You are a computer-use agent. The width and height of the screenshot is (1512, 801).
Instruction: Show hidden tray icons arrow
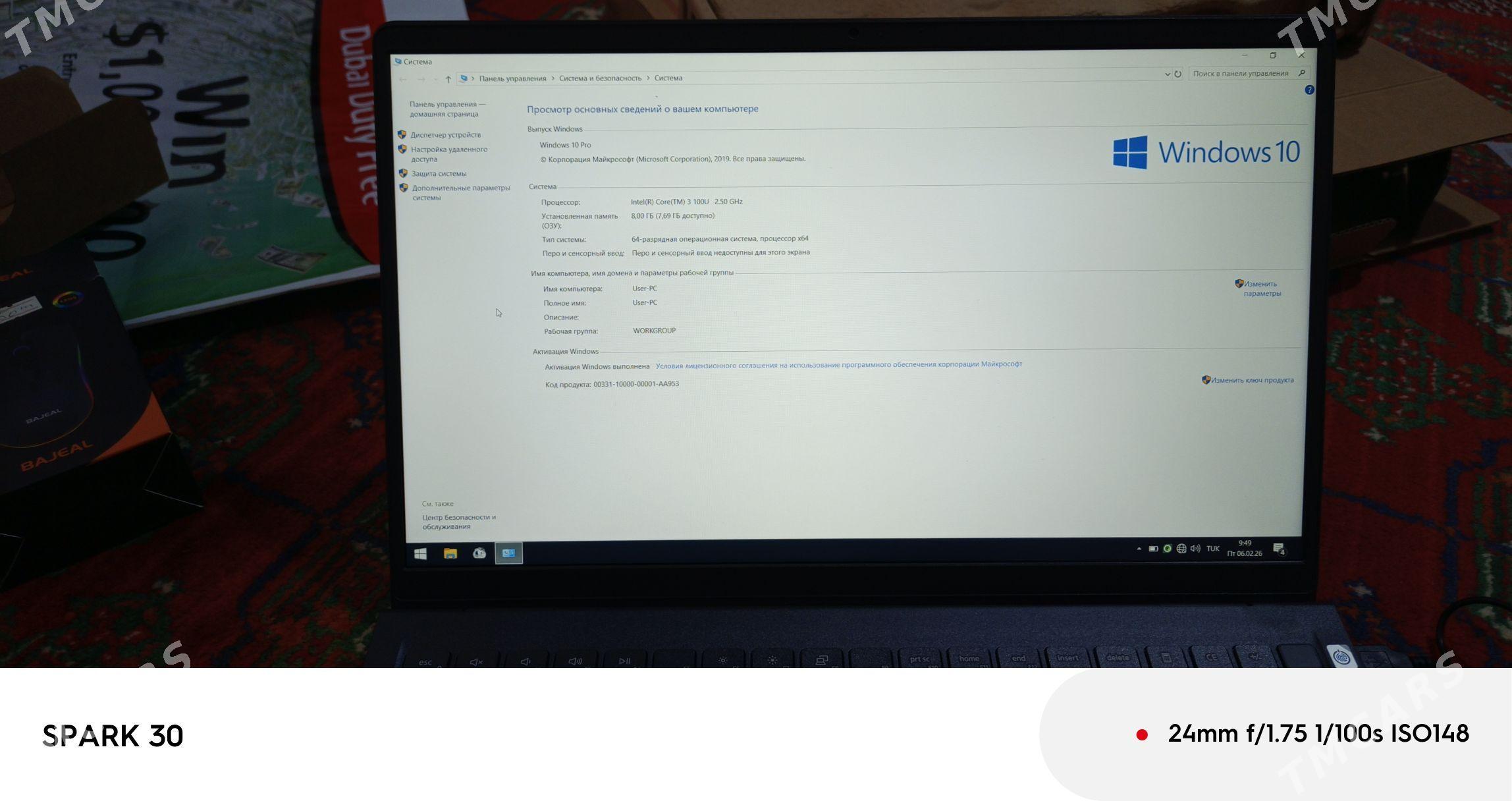point(1139,549)
